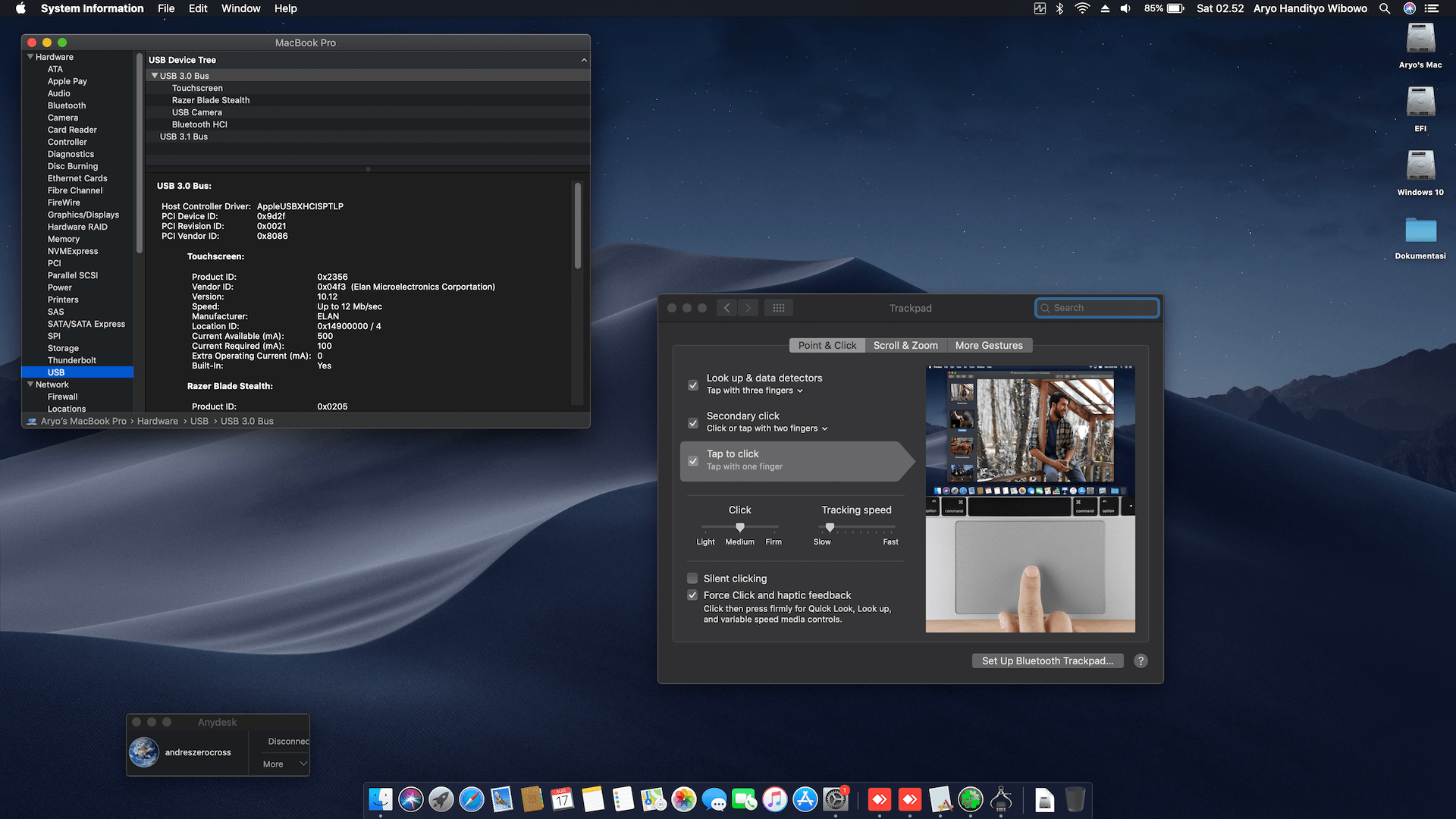The width and height of the screenshot is (1456, 819).
Task: Collapse the Hardware section in sidebar
Action: [30, 57]
